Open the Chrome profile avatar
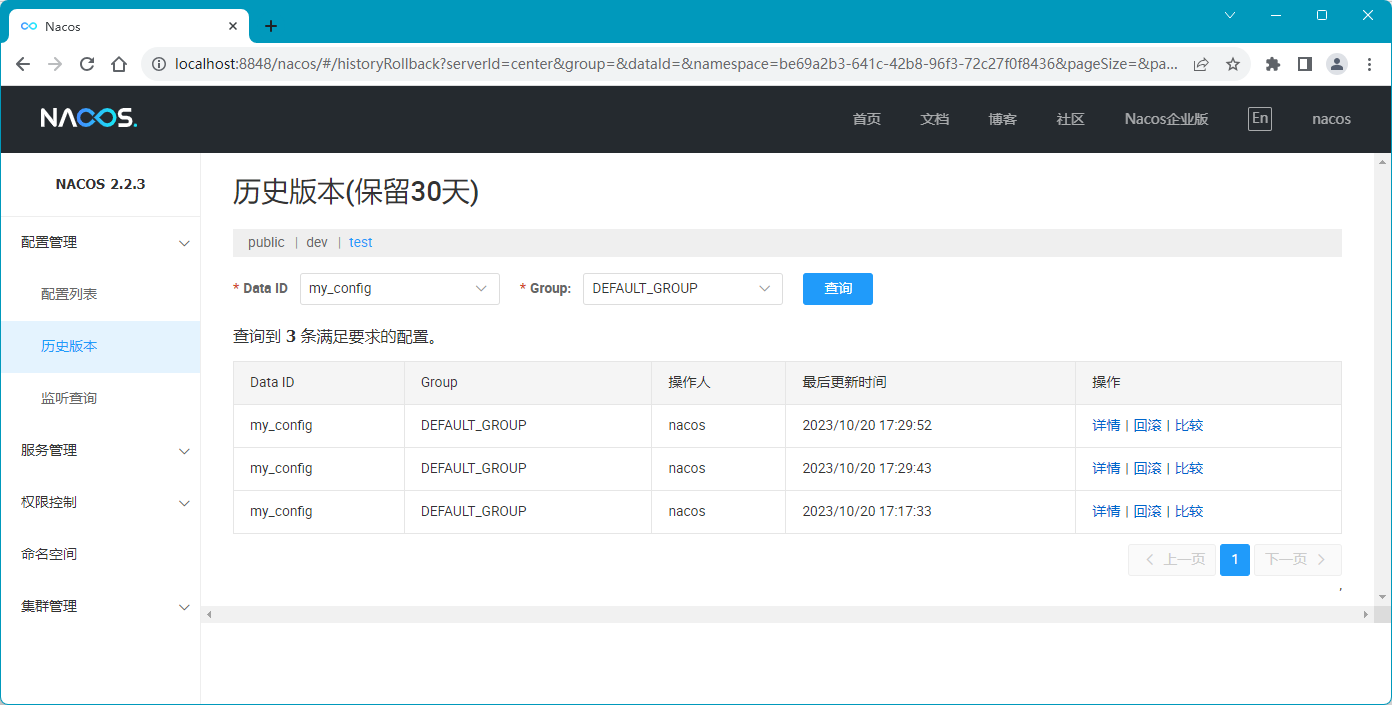The image size is (1392, 705). tap(1337, 64)
